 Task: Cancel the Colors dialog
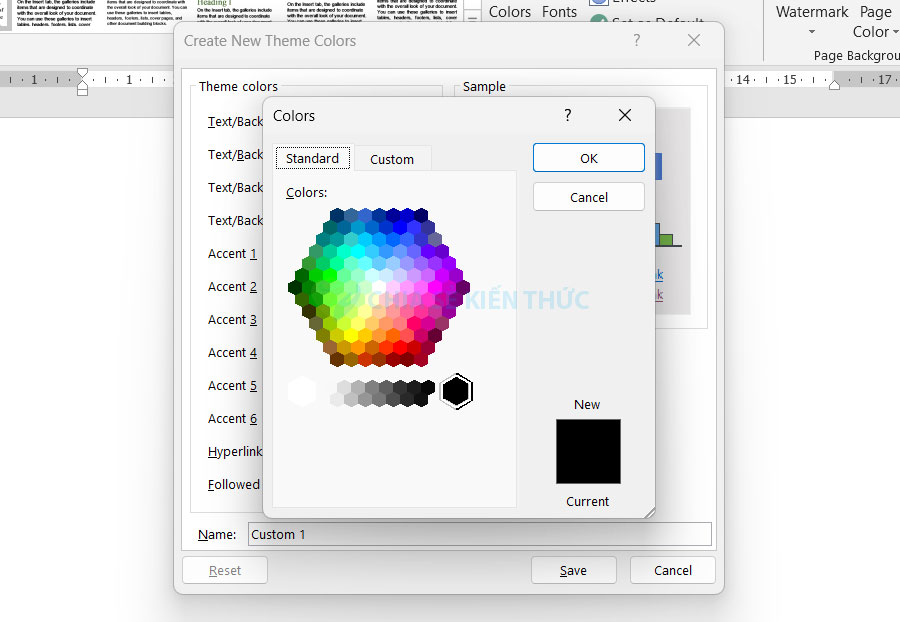coord(588,197)
